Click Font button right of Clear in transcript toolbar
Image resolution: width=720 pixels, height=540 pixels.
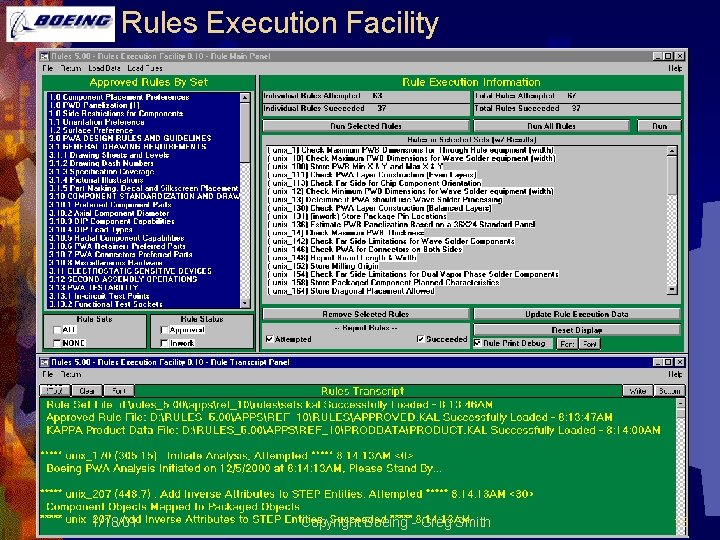[x=118, y=391]
